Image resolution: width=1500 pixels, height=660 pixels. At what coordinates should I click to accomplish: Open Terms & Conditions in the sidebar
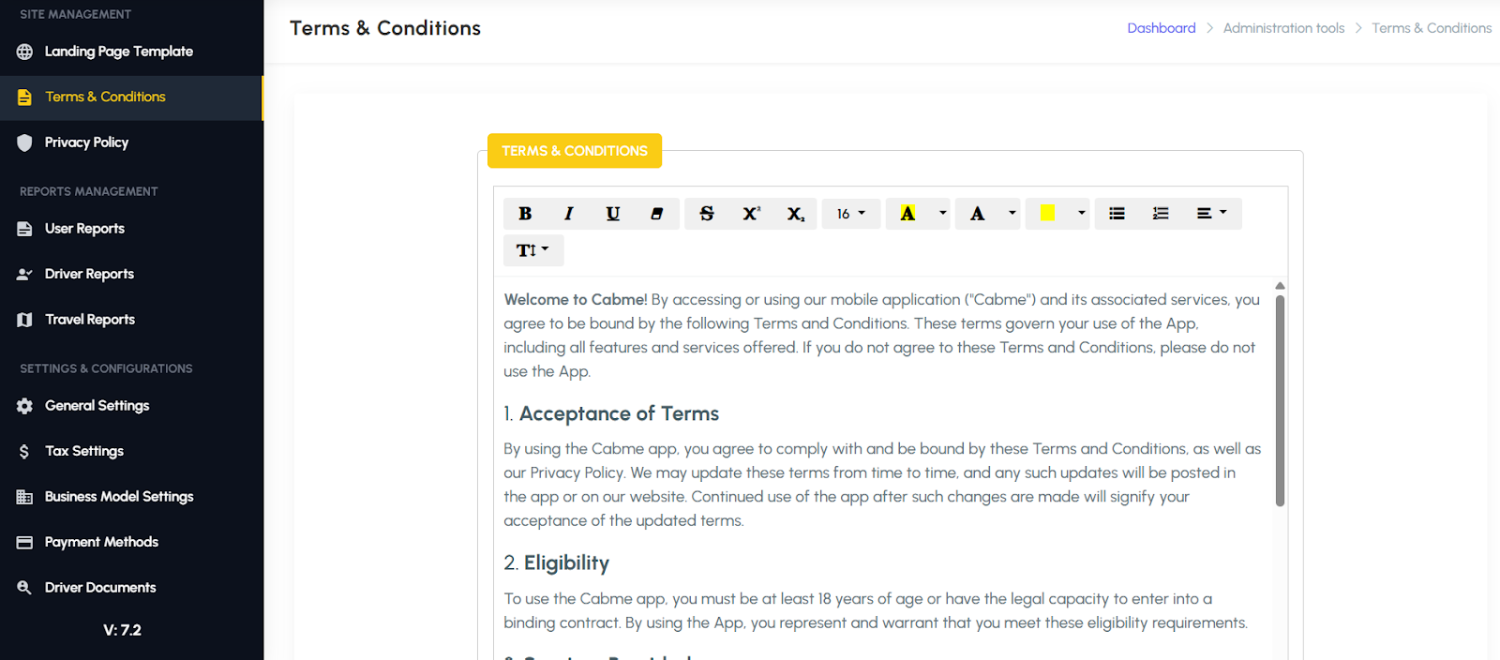pyautogui.click(x=131, y=97)
